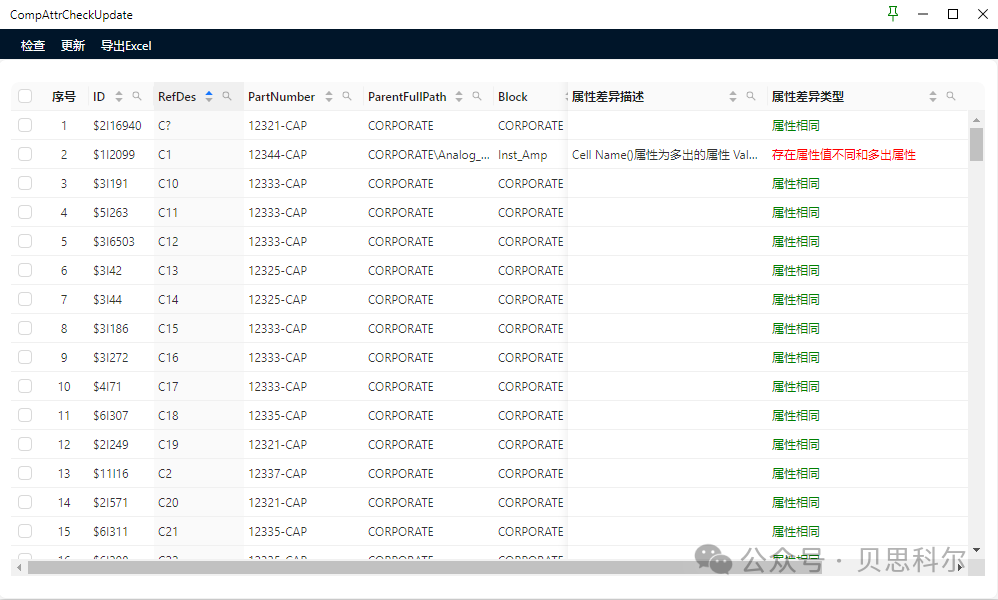Open search filter for 属性差异描述 column

pos(751,96)
